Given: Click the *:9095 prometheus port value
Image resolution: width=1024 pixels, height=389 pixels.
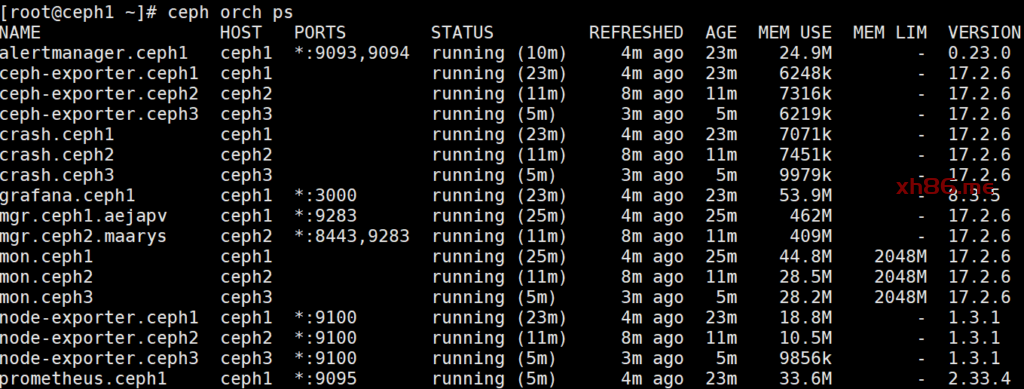Looking at the screenshot, I should click(325, 379).
